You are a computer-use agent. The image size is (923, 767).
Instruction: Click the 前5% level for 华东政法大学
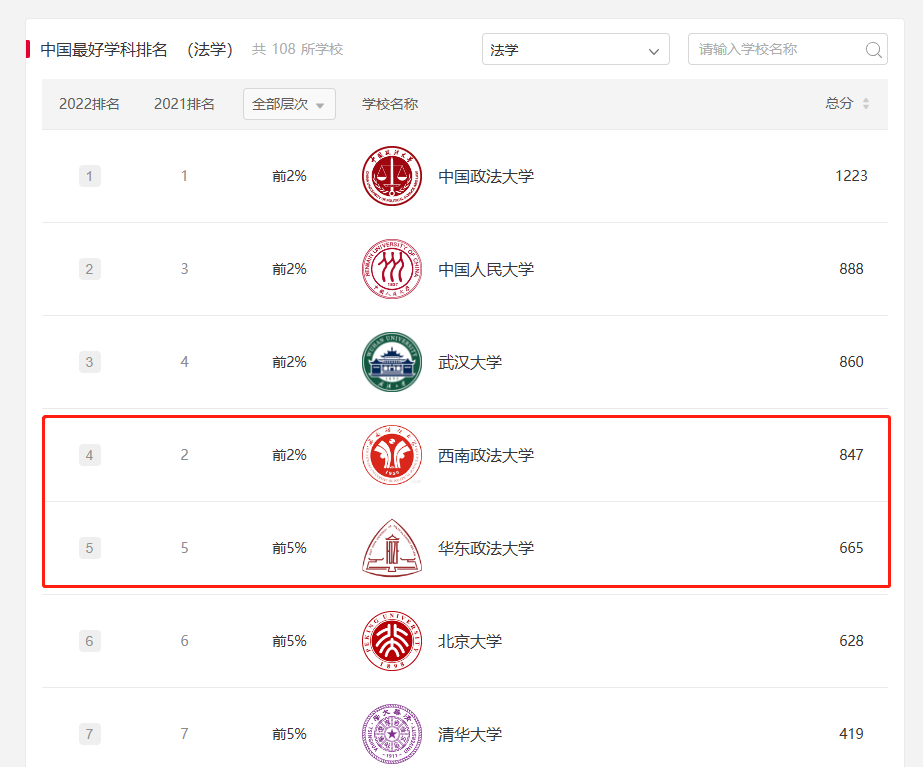[x=289, y=548]
